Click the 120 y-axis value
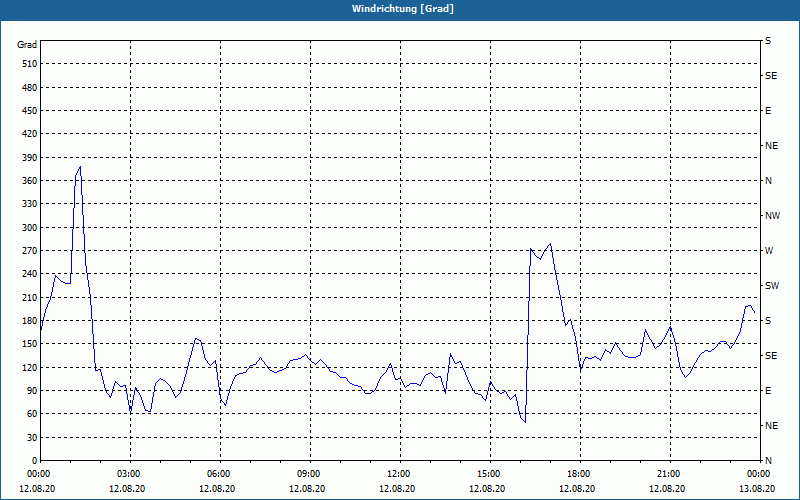 [30, 367]
